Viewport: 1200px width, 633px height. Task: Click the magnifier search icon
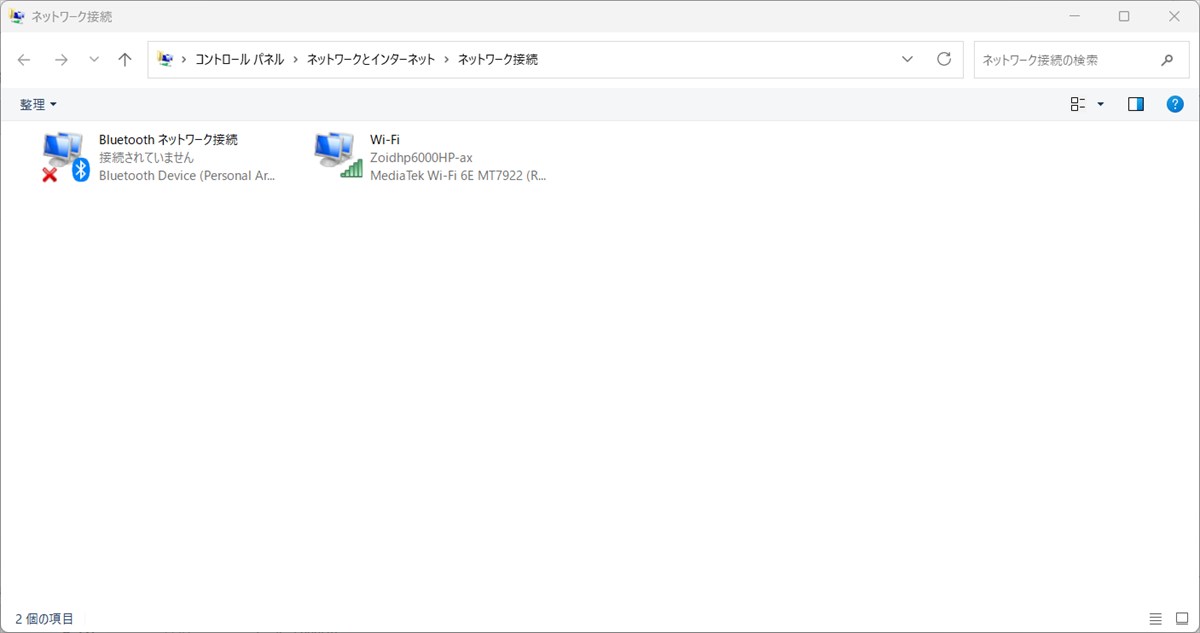click(1167, 60)
